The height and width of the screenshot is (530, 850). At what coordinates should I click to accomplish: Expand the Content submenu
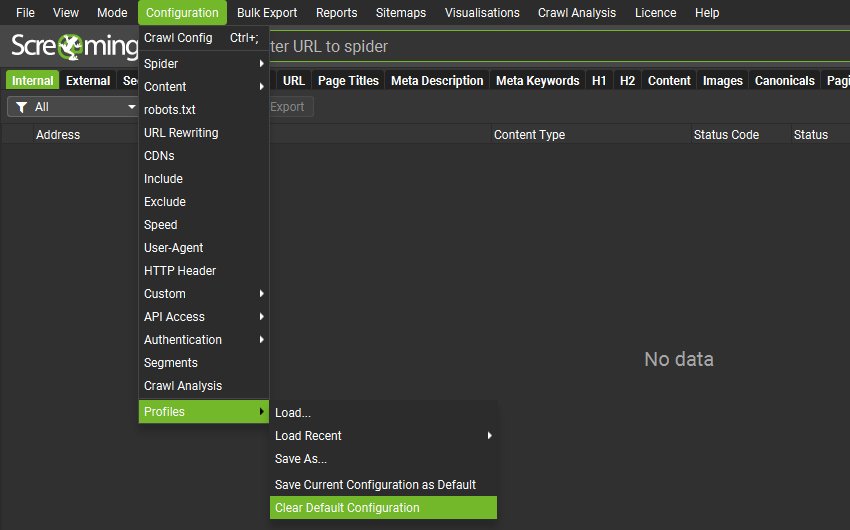click(x=204, y=87)
